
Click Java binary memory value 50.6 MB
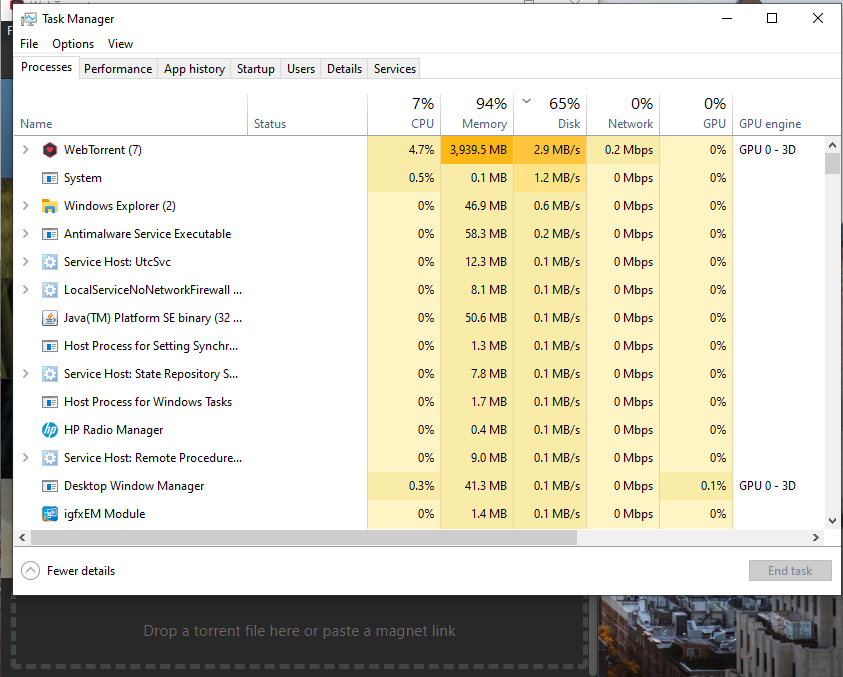[x=477, y=318]
